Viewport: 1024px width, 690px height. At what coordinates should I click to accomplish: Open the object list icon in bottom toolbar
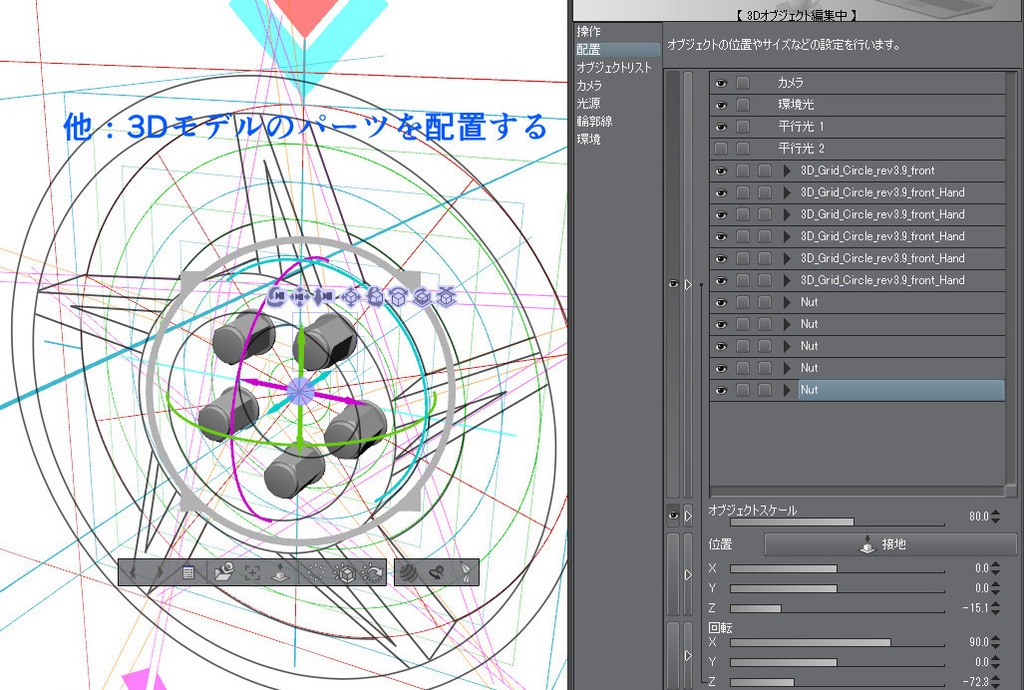click(x=189, y=573)
